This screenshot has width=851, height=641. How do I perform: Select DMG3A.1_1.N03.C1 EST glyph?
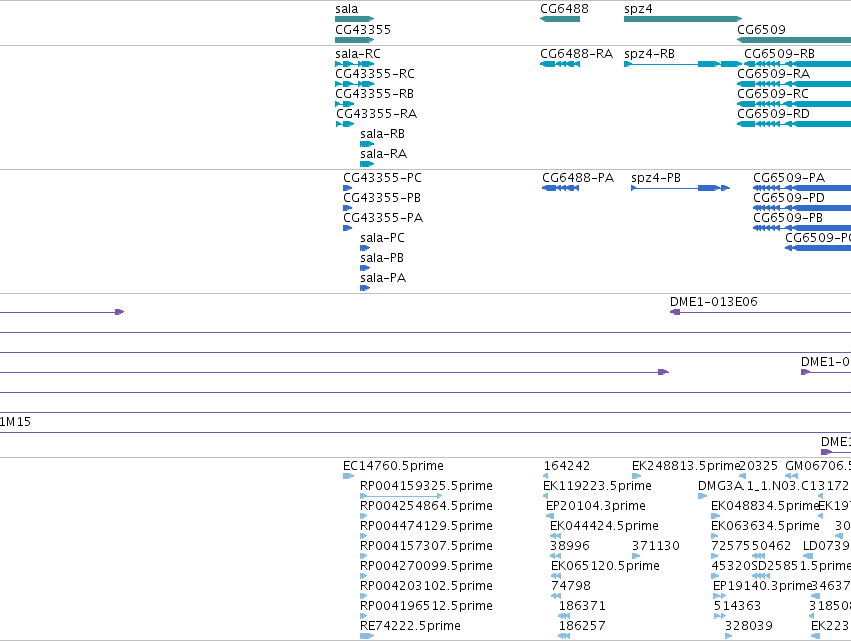[703, 496]
